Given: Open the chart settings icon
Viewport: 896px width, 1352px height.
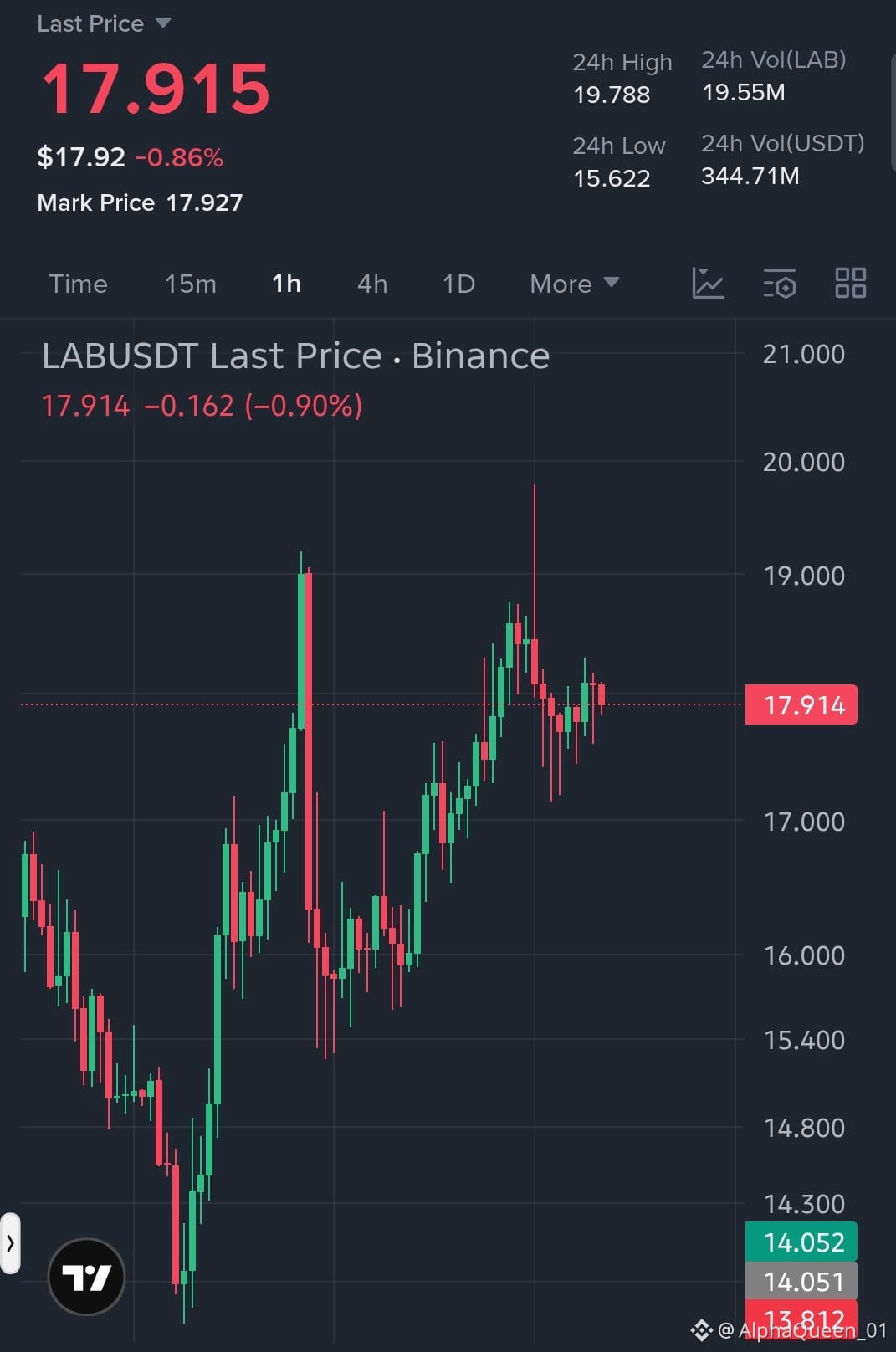Looking at the screenshot, I should [x=780, y=284].
